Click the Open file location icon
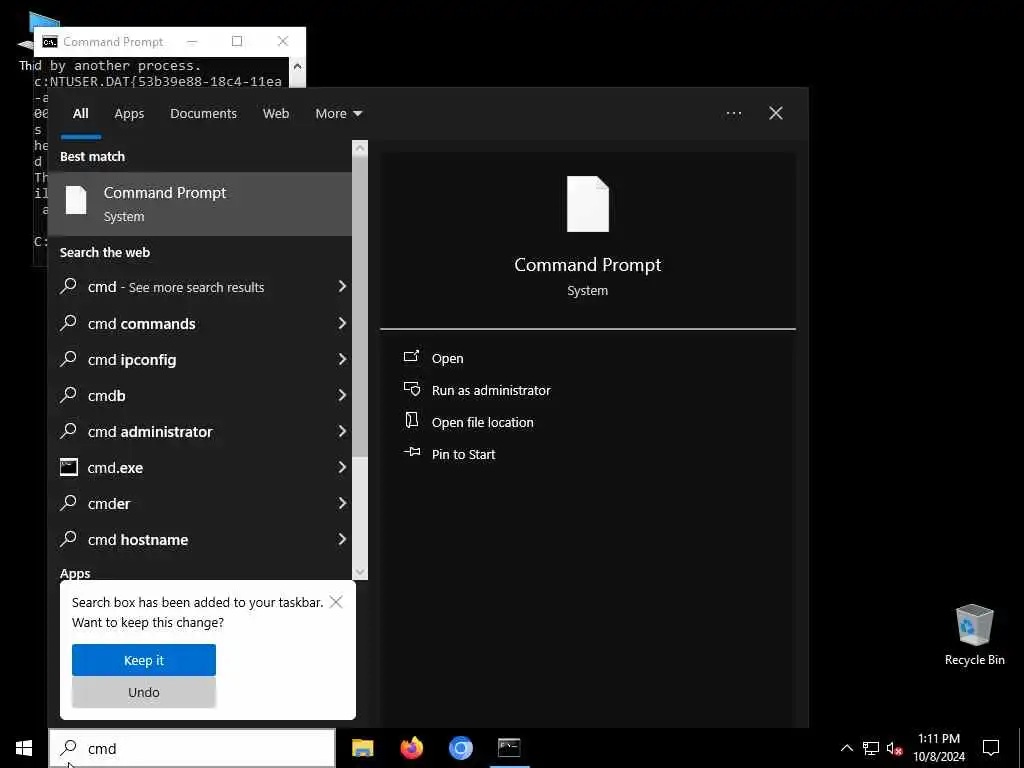The width and height of the screenshot is (1024, 768). (x=411, y=421)
